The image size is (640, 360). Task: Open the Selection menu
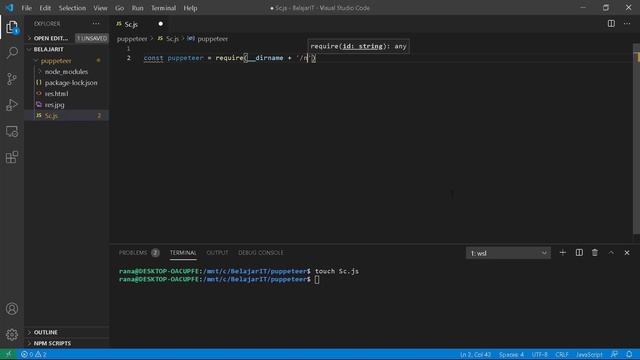coord(72,8)
